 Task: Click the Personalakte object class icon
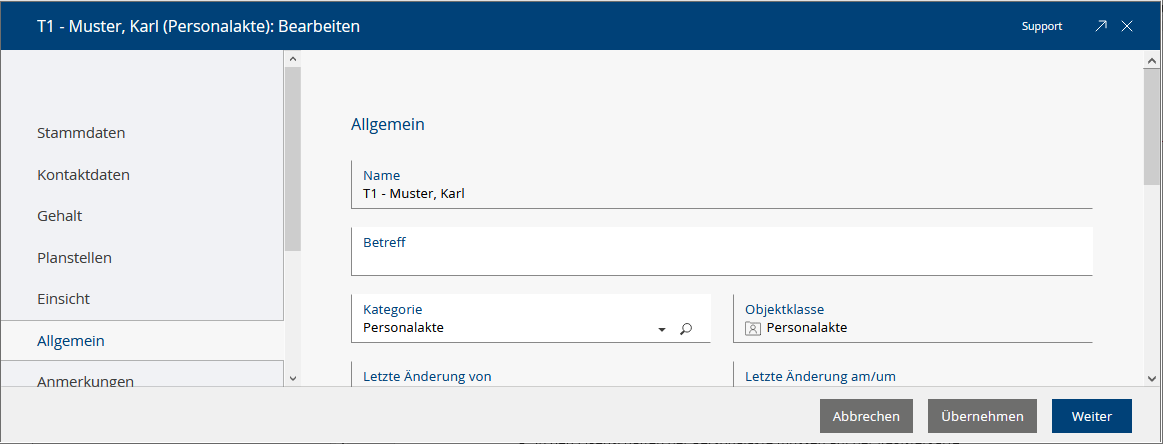[753, 328]
